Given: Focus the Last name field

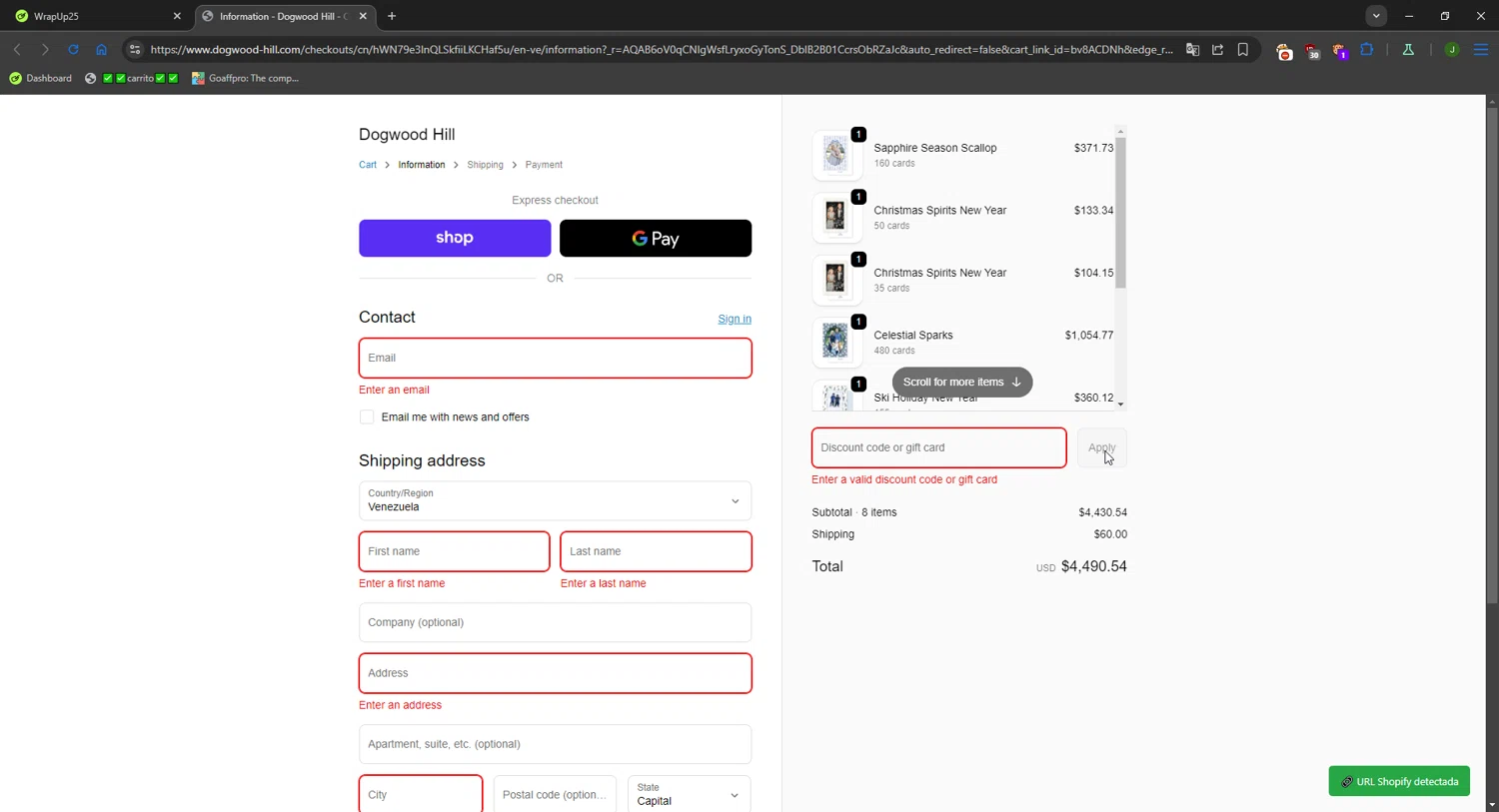Looking at the screenshot, I should tap(656, 551).
